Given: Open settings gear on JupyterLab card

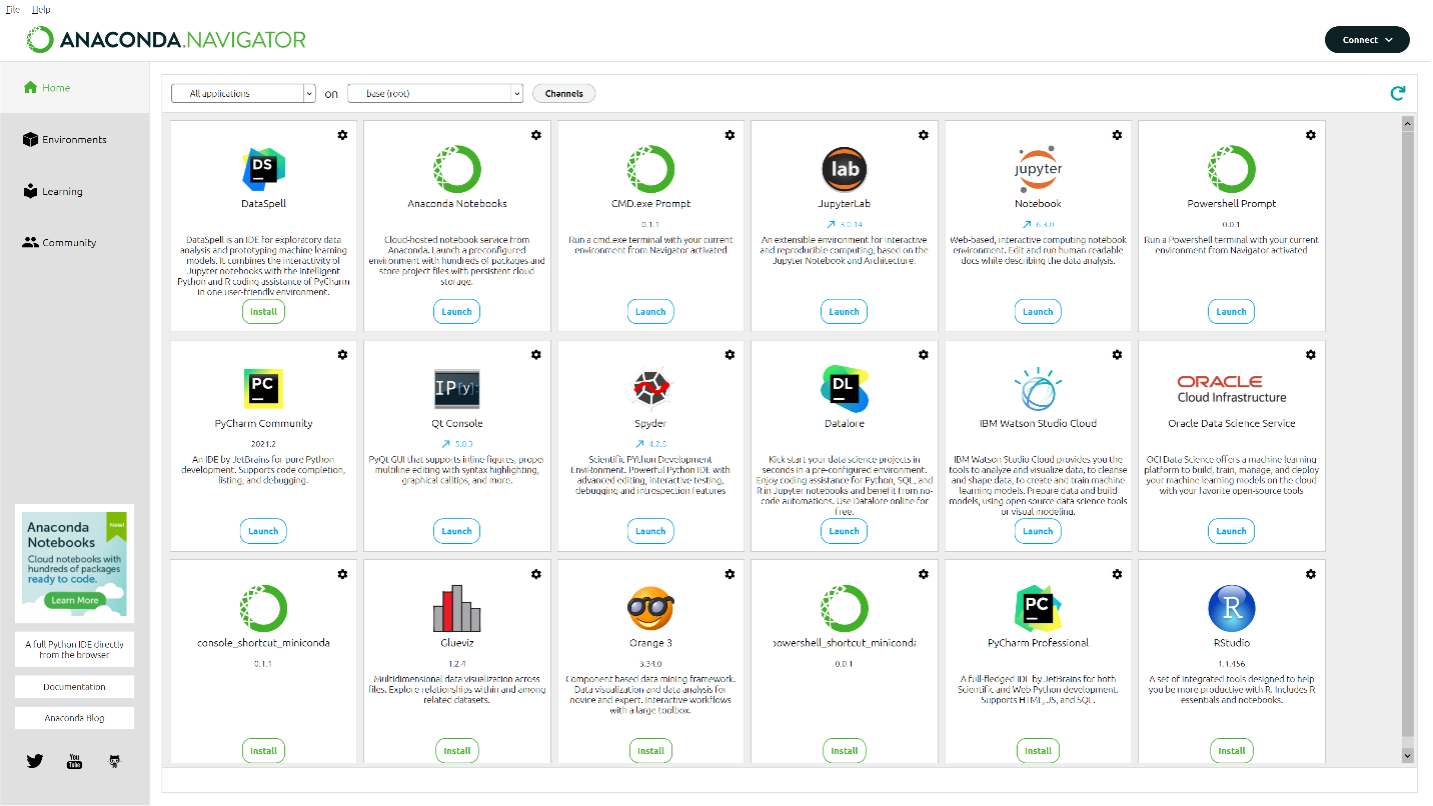Looking at the screenshot, I should point(924,135).
